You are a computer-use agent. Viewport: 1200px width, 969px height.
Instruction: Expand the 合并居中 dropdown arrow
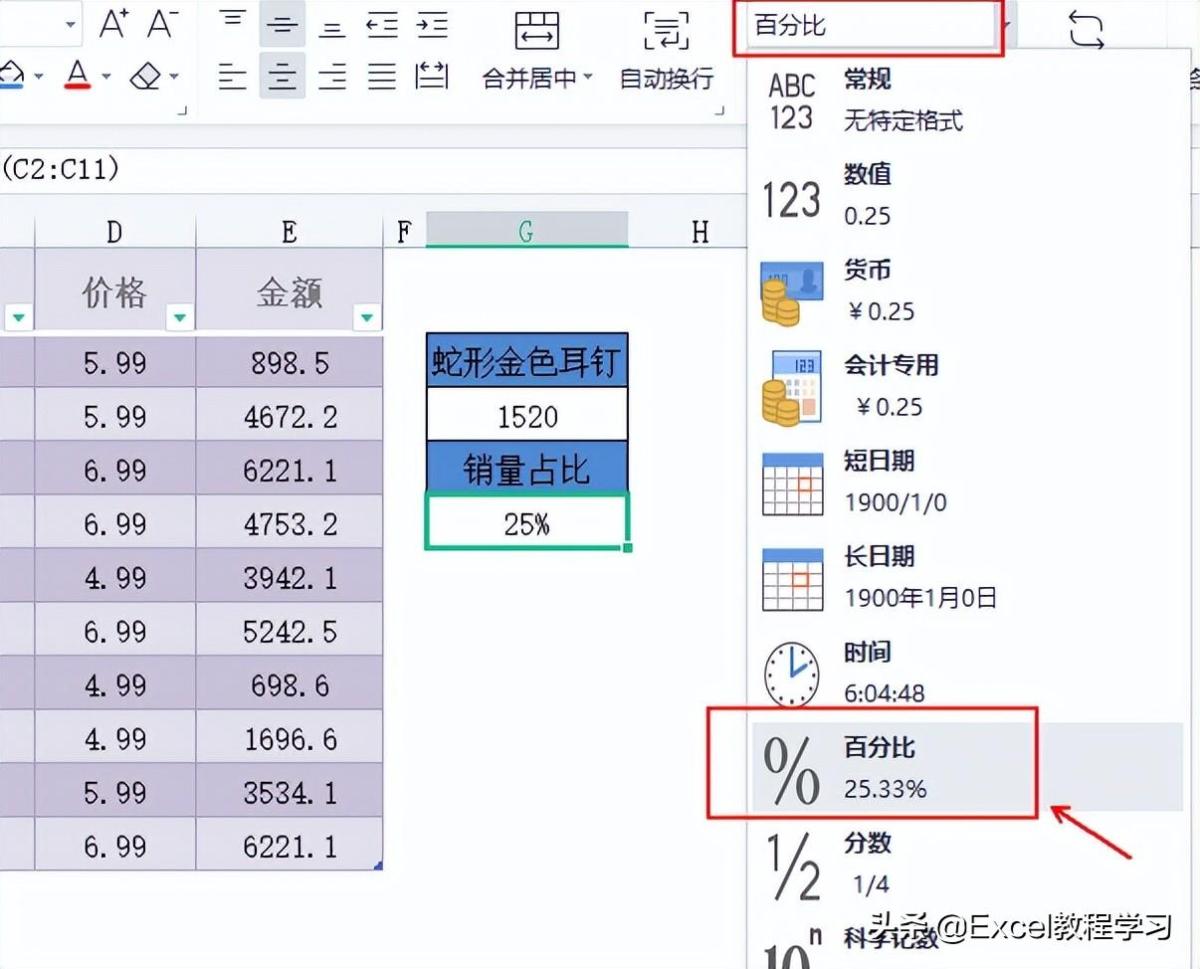[x=588, y=79]
